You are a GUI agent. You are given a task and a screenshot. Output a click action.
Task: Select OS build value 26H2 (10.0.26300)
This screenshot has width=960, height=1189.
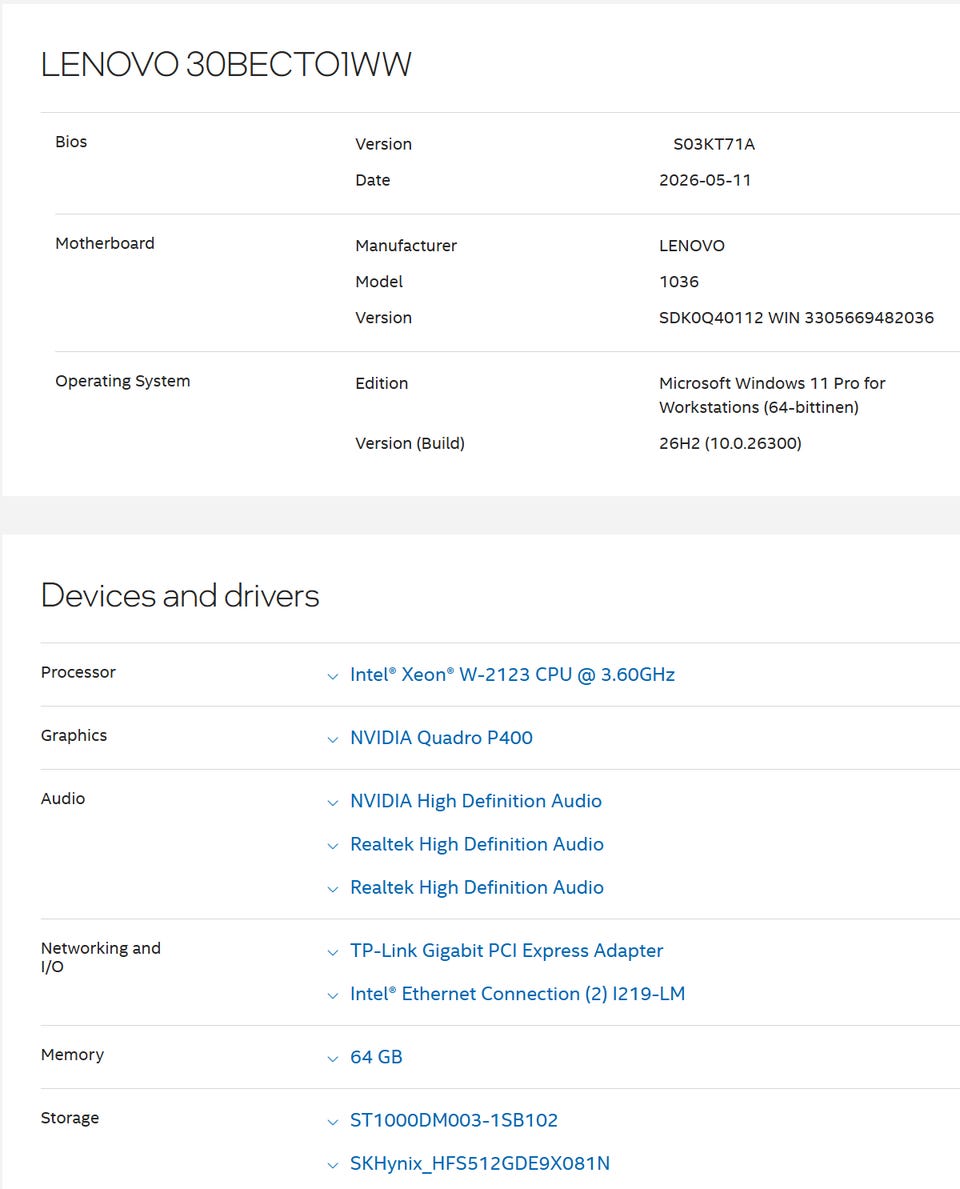[729, 443]
